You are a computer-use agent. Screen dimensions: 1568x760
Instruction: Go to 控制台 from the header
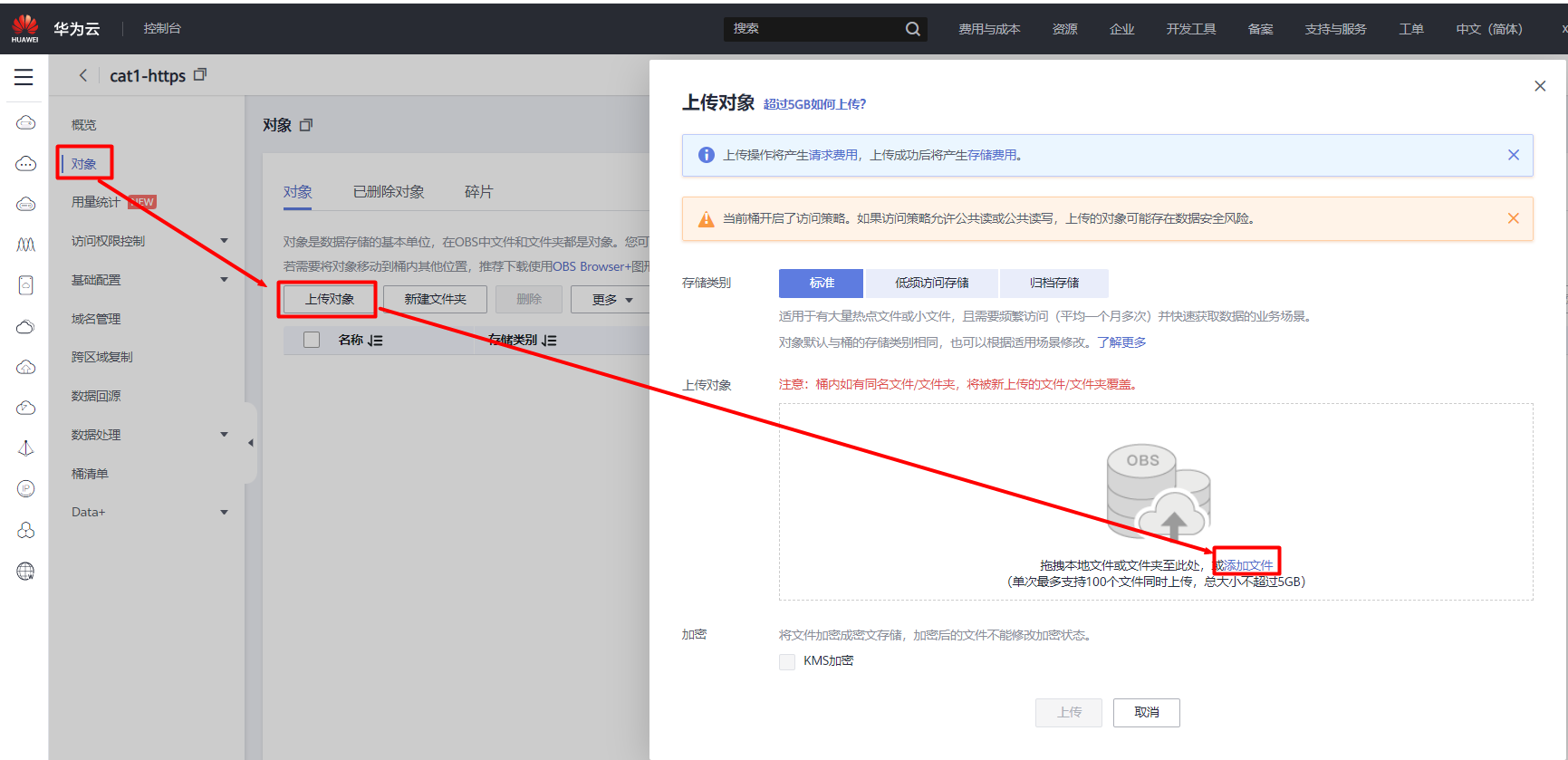point(162,28)
